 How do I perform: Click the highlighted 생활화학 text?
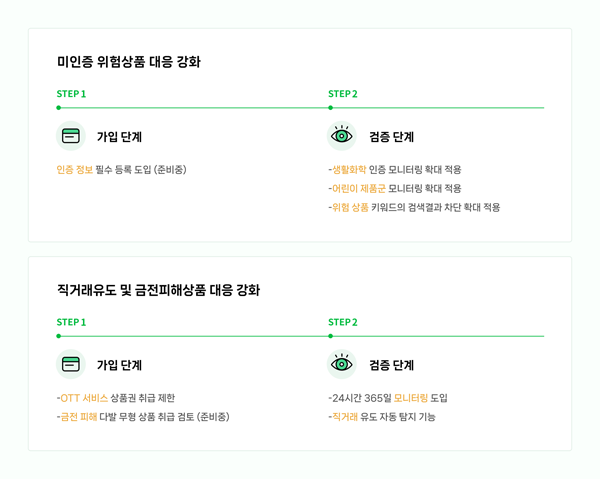point(349,169)
